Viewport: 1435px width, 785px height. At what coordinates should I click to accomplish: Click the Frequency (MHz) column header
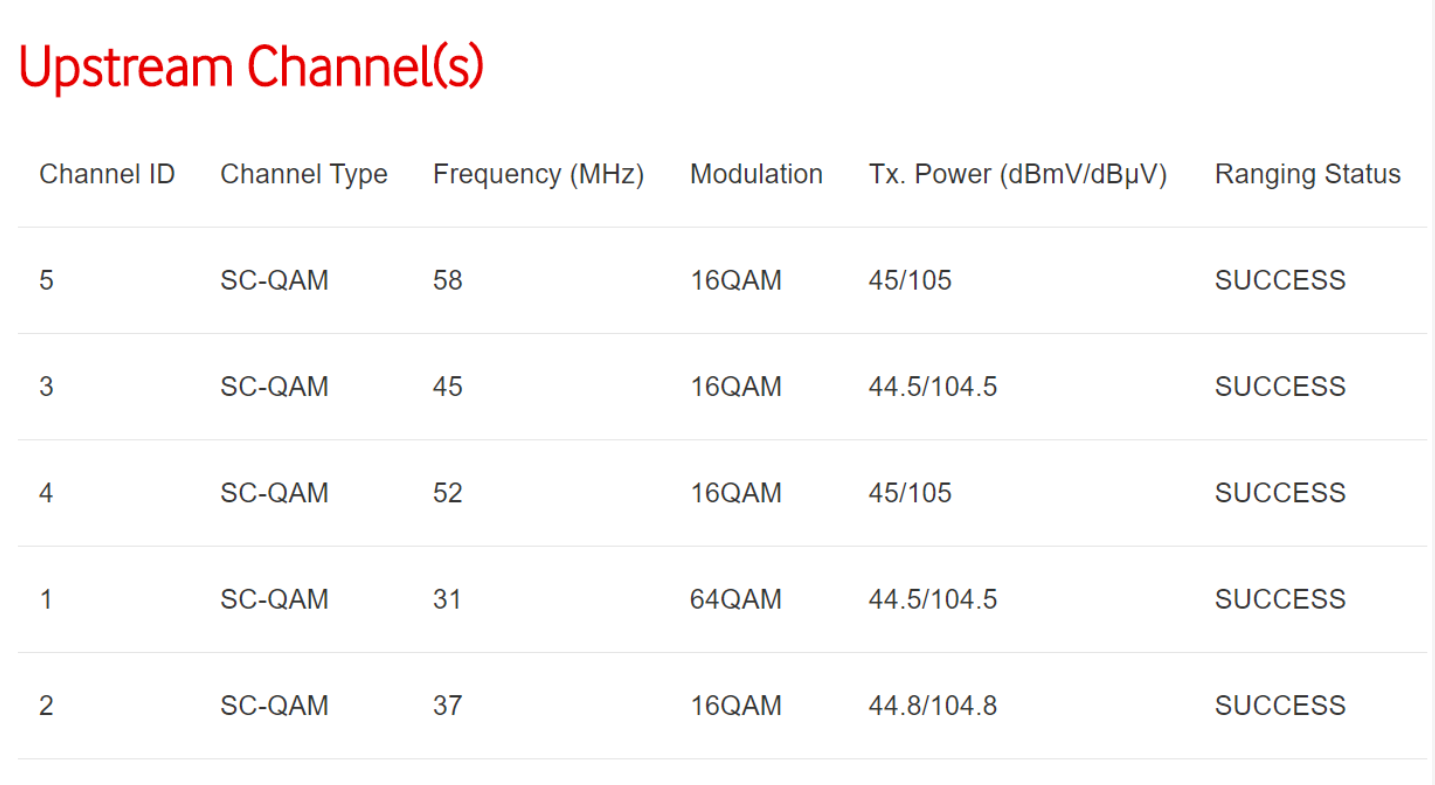point(538,174)
